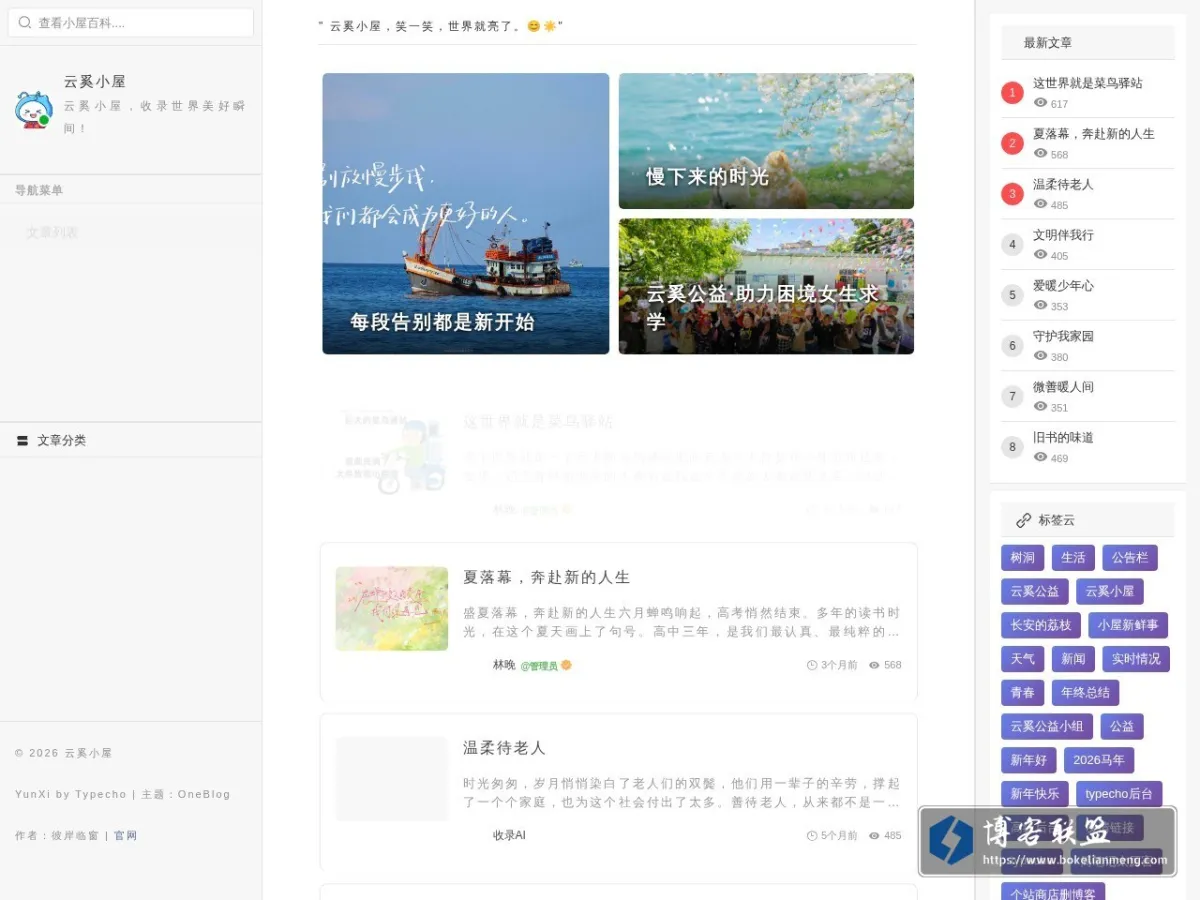
Task: Click the thumbnail of 夏落幕 article
Action: (x=392, y=609)
